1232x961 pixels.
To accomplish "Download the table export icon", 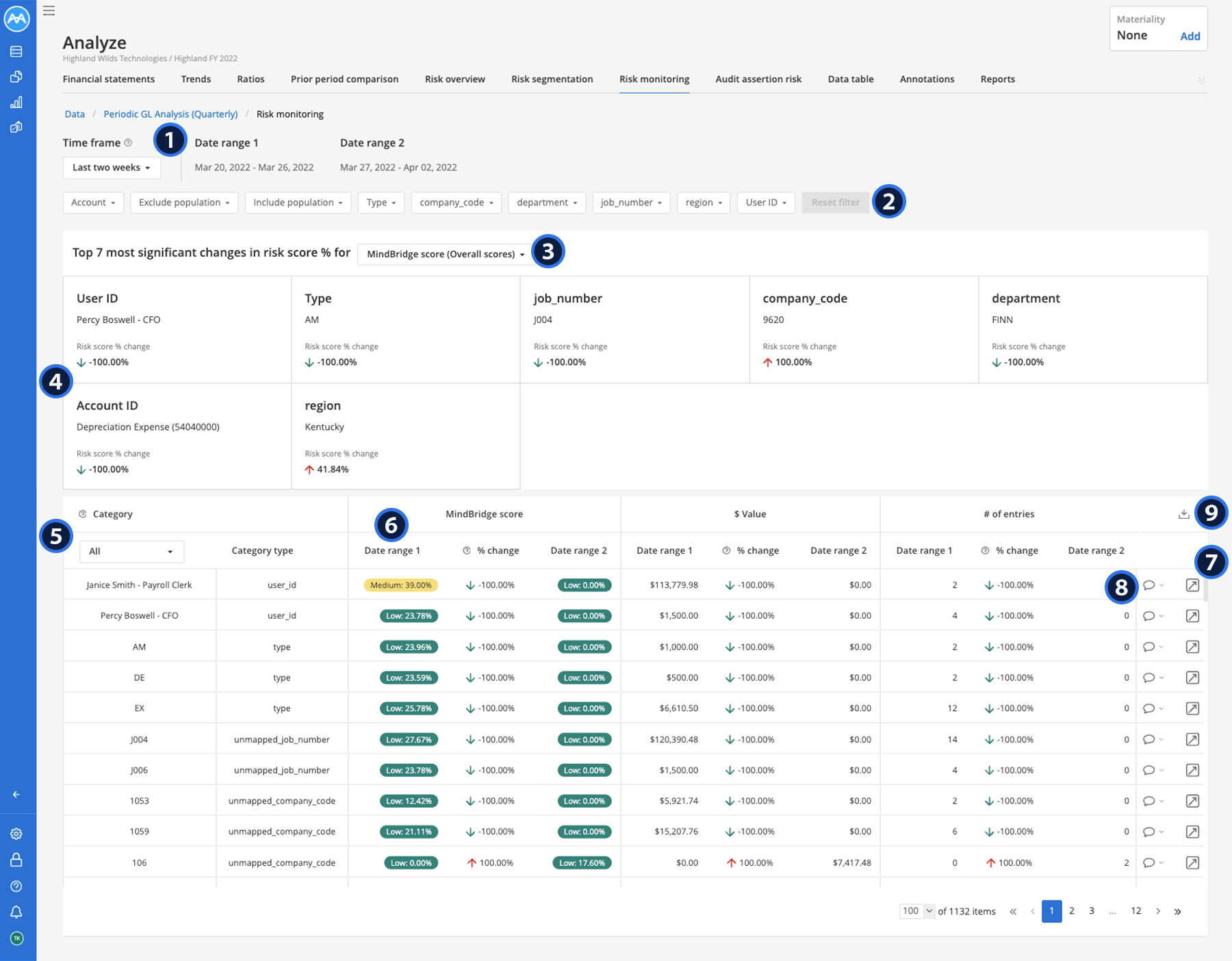I will [x=1184, y=514].
